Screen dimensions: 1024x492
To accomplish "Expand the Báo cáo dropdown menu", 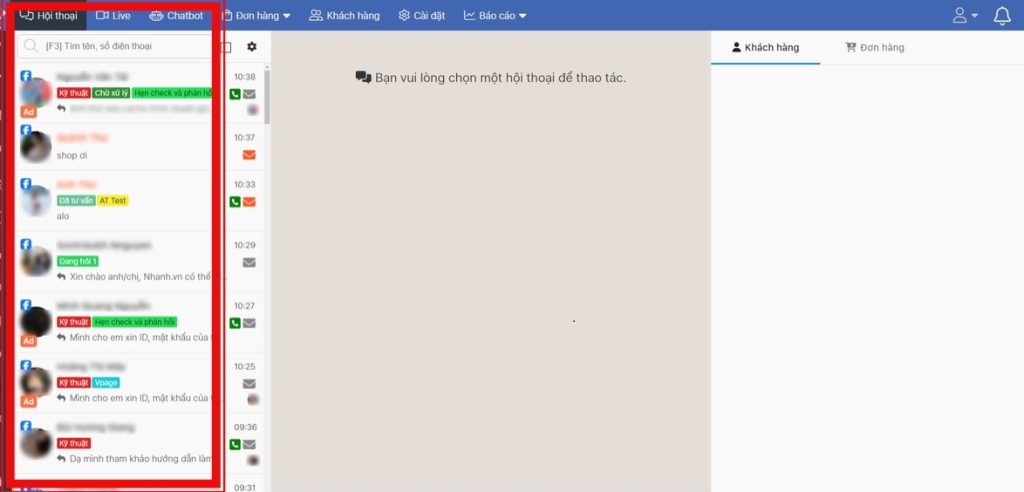I will (x=495, y=16).
